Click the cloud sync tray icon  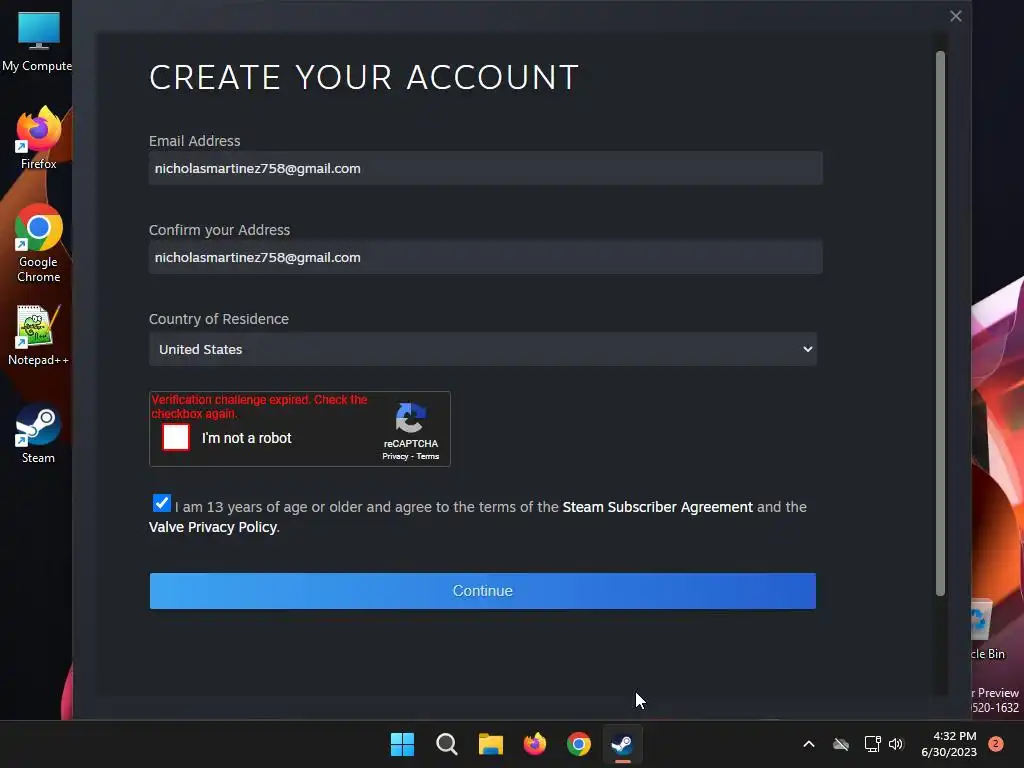pyautogui.click(x=840, y=744)
